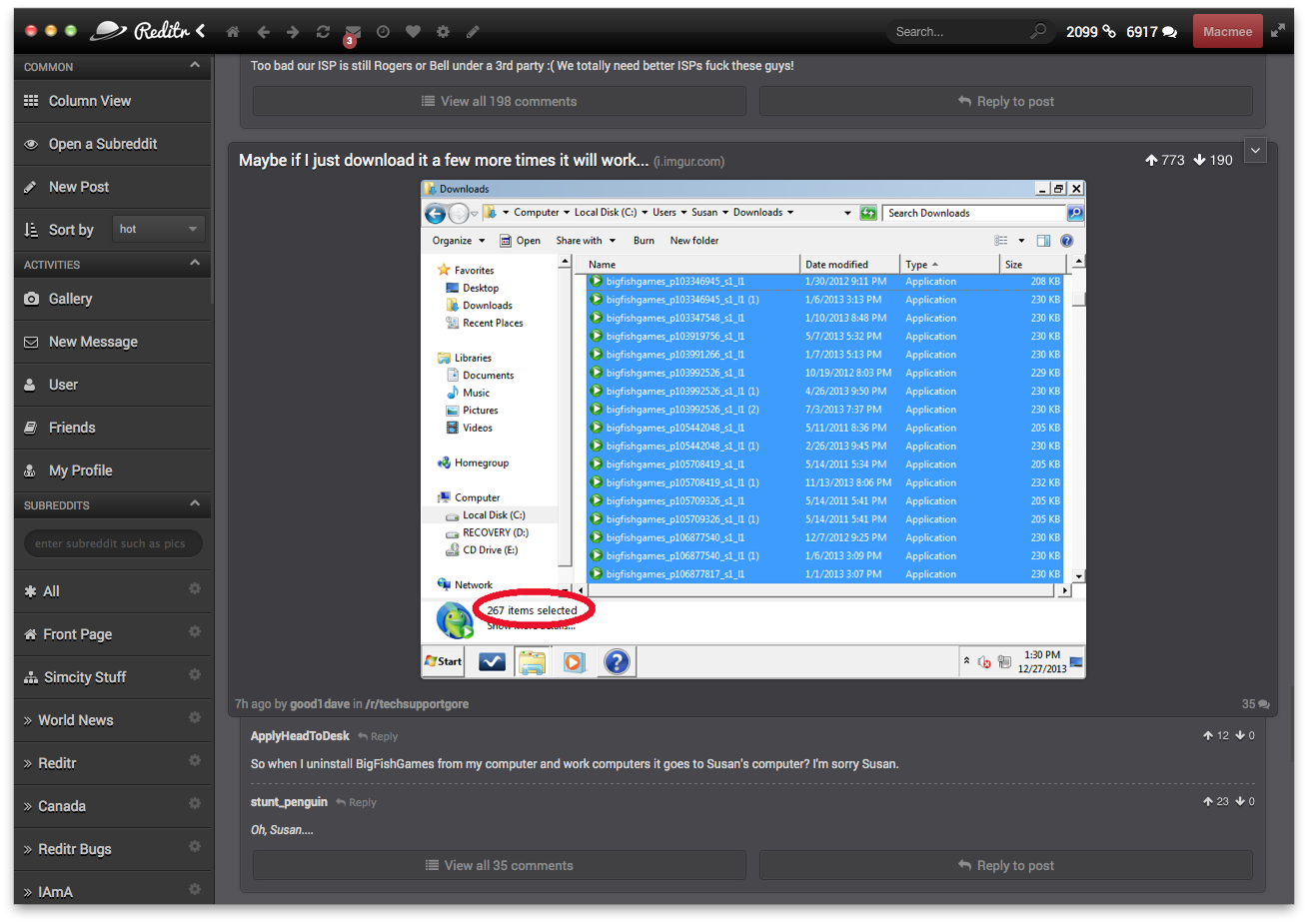Downvote the post with 190 downvotes

(x=1199, y=160)
